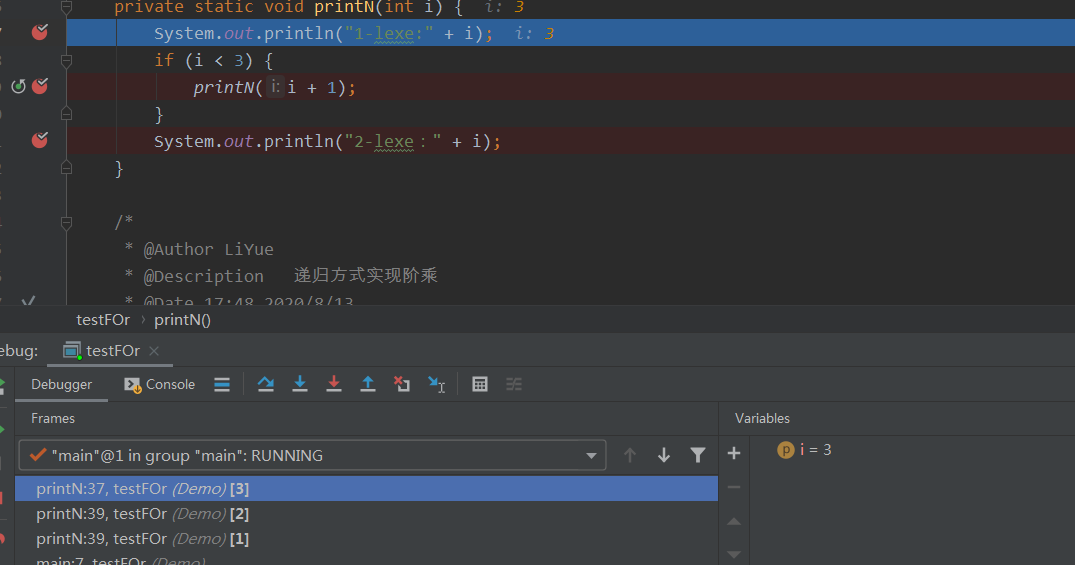Click the @Author LiYue comment text
The width and height of the screenshot is (1075, 565).
pyautogui.click(x=208, y=250)
